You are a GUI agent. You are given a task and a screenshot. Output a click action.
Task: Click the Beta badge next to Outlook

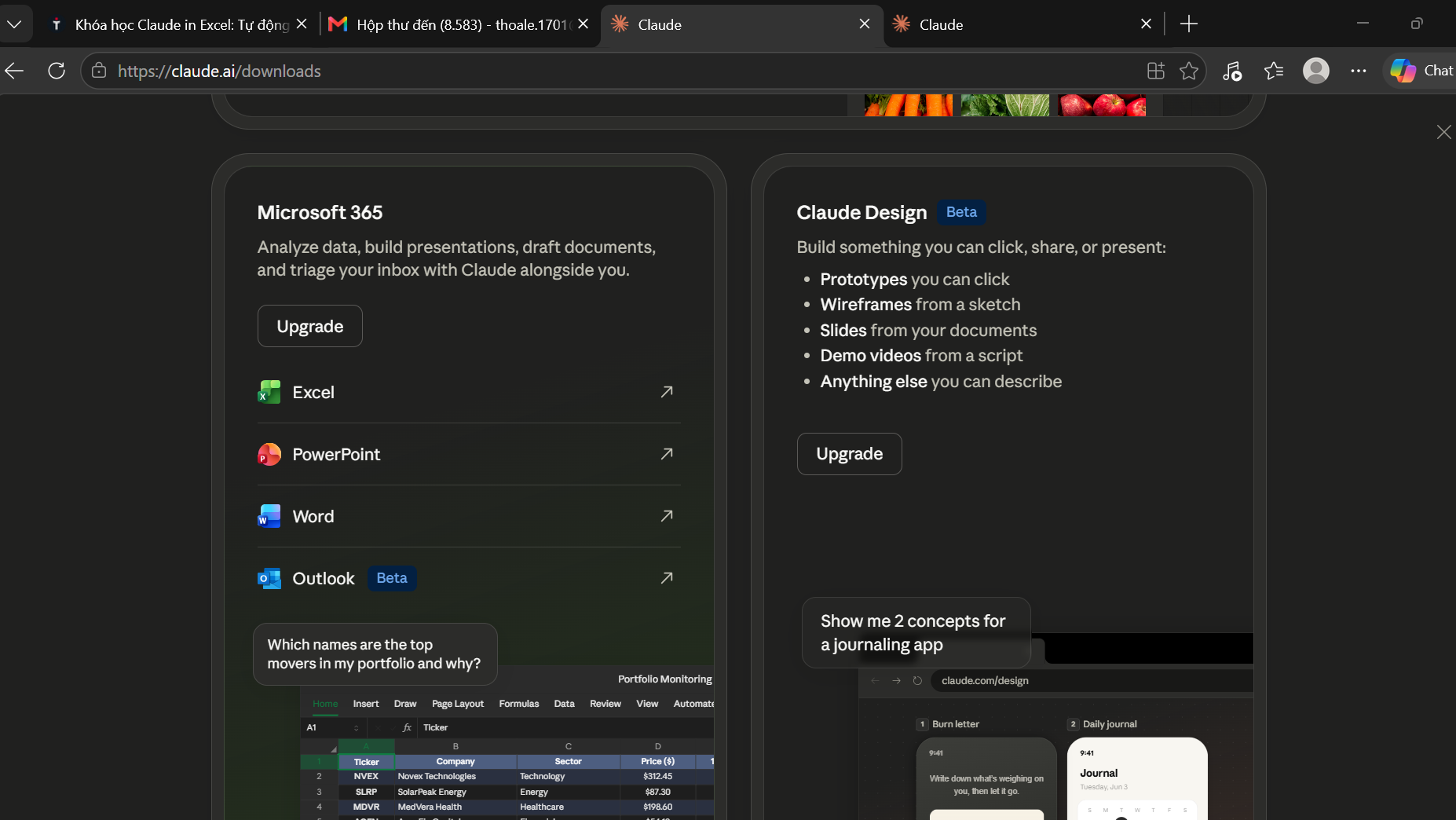pos(392,578)
